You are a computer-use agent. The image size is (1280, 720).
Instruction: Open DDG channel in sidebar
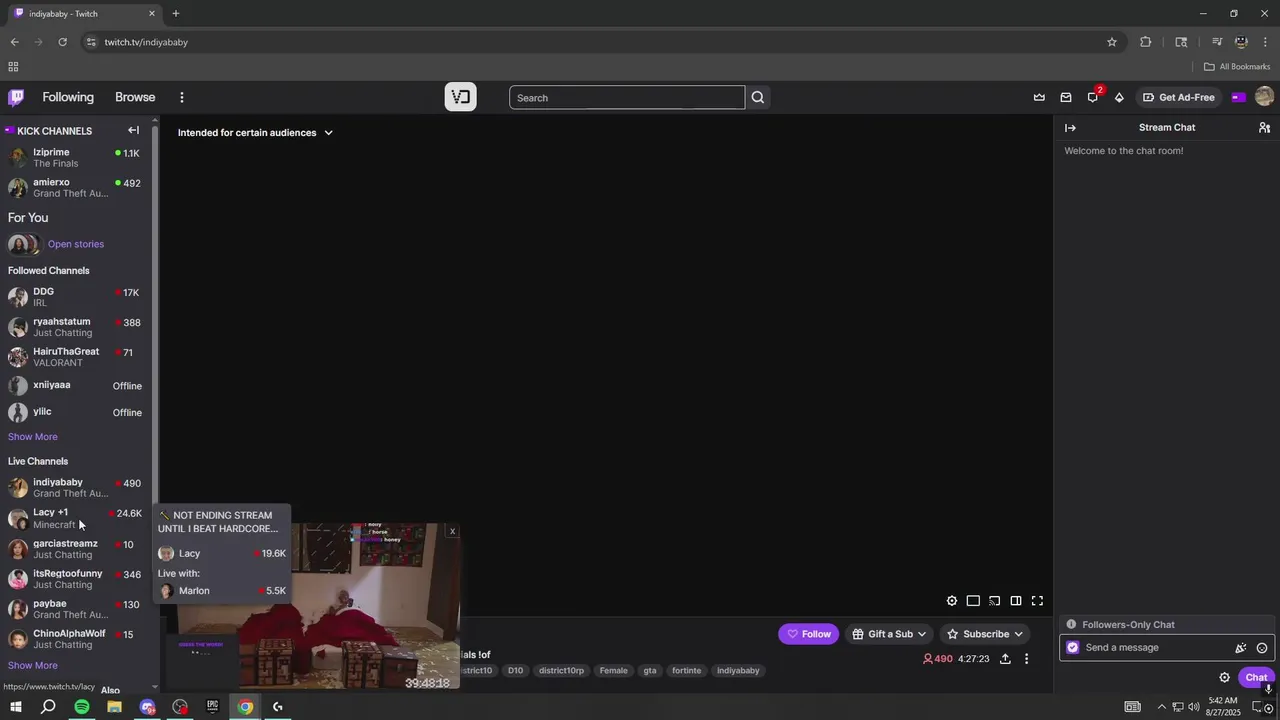pyautogui.click(x=76, y=297)
